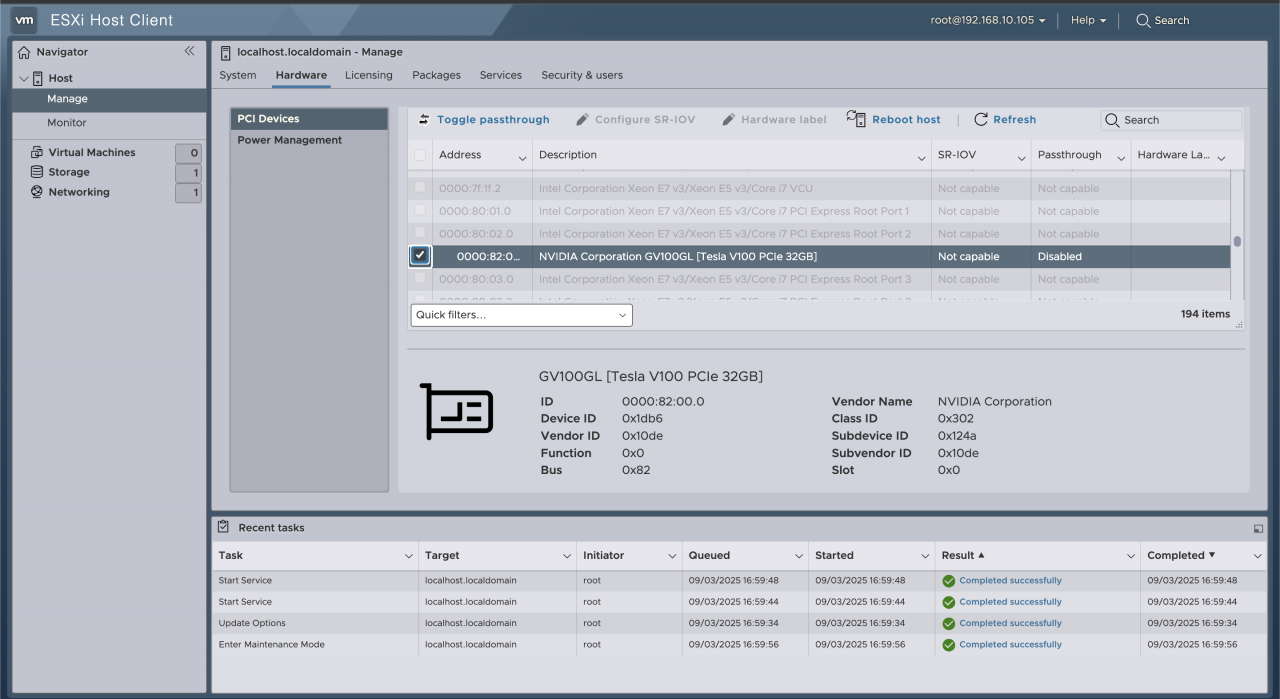Click the Hardware label pencil icon
Viewport: 1280px width, 699px height.
pos(728,119)
